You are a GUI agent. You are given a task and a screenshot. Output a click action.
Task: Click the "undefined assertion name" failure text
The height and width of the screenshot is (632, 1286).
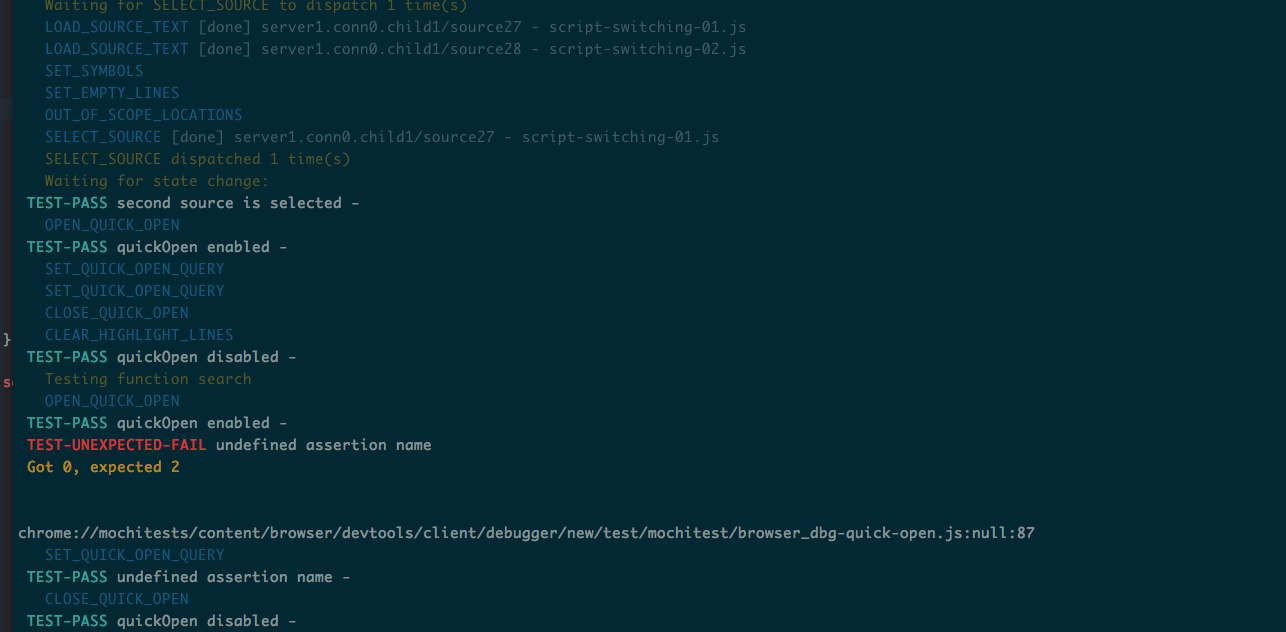[x=323, y=445]
